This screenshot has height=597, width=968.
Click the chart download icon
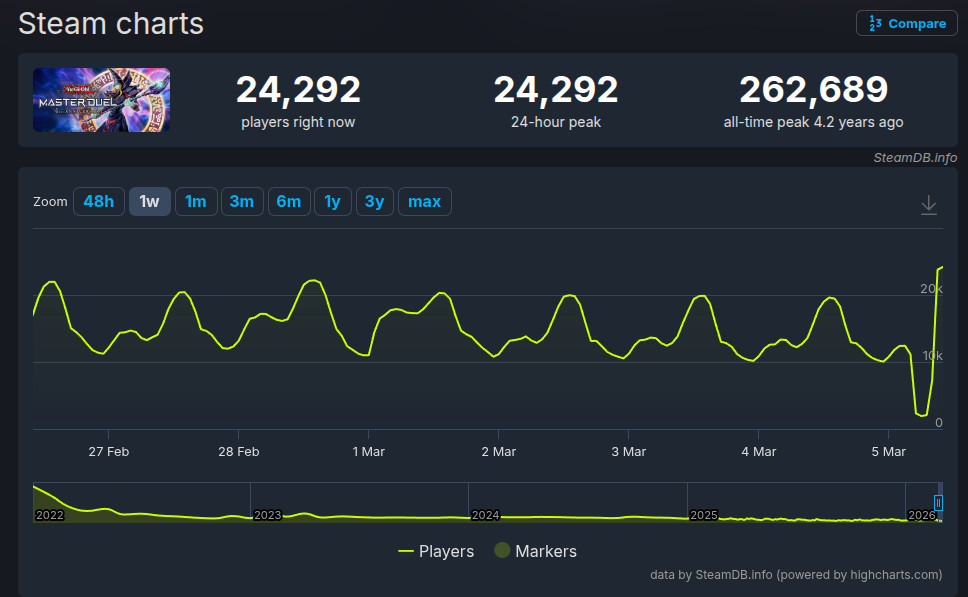[928, 205]
